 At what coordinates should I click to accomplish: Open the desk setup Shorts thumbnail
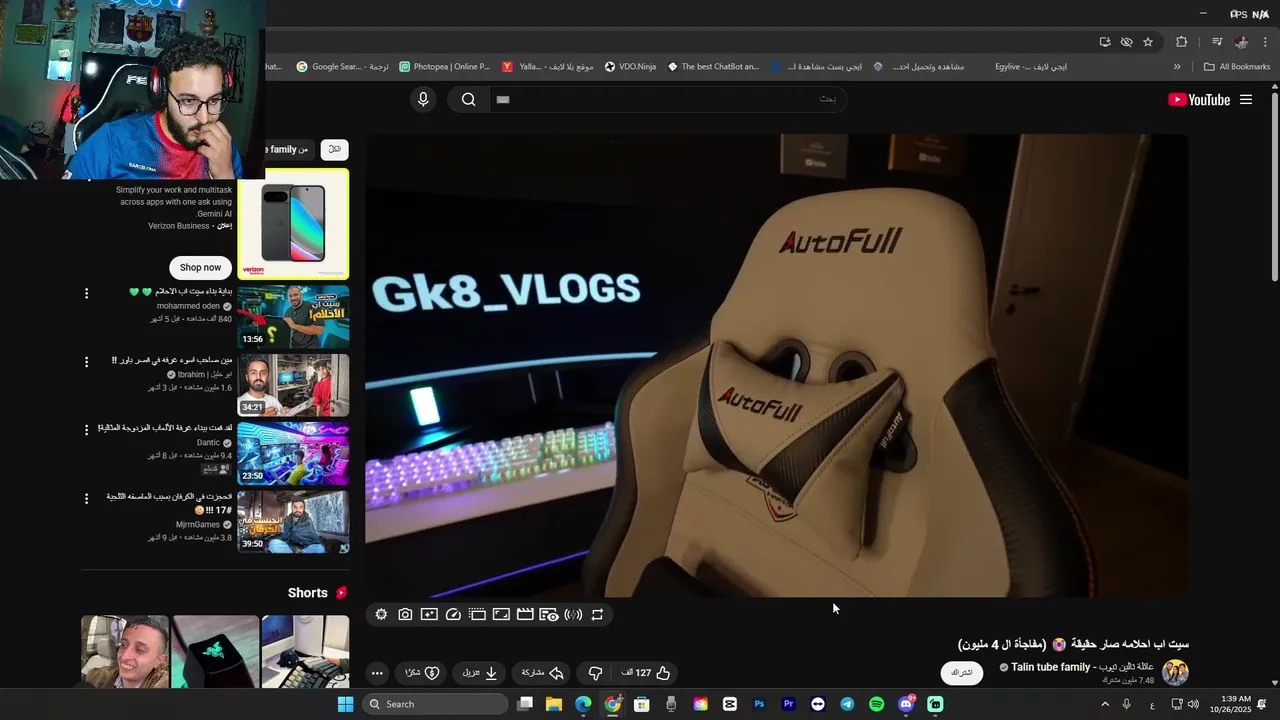[305, 652]
